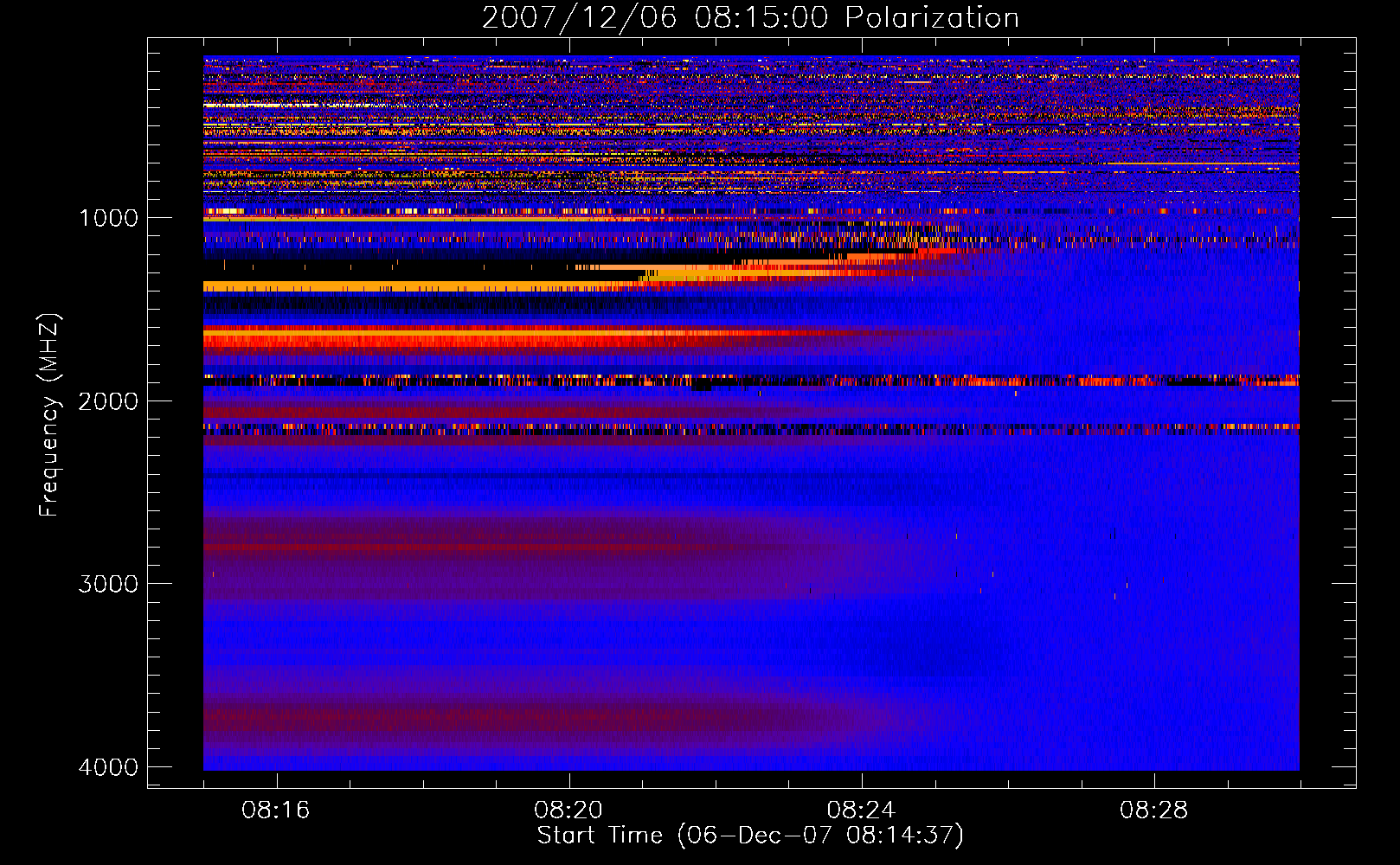Click the 4000 frequency tick label
1400x865 pixels.
(108, 767)
